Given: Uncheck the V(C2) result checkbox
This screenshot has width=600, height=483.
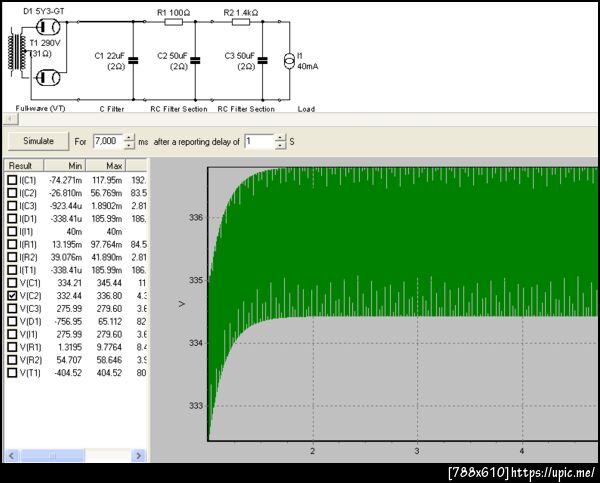Looking at the screenshot, I should 13,295.
